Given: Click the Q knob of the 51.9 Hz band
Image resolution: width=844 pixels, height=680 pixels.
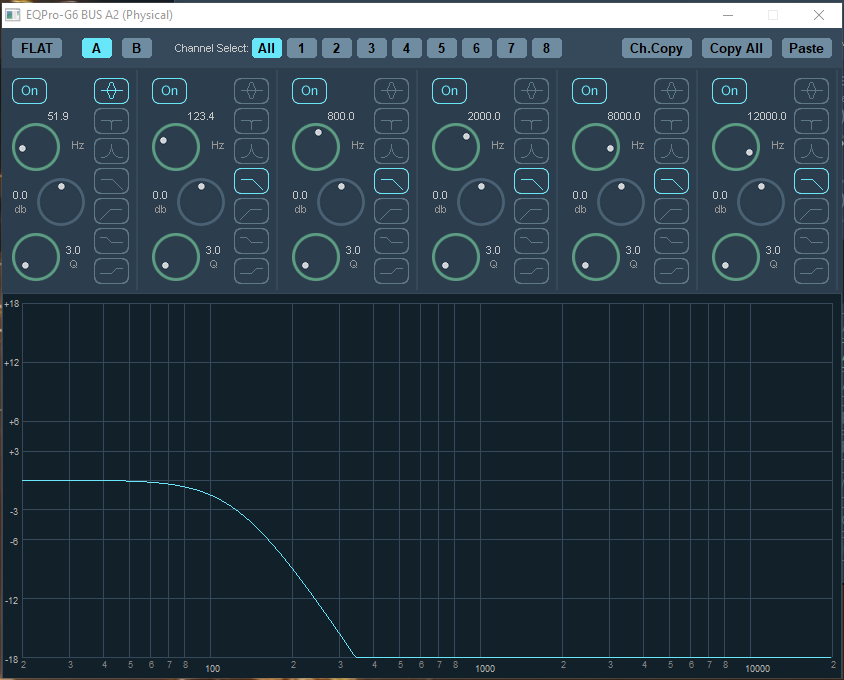Looking at the screenshot, I should [36, 256].
